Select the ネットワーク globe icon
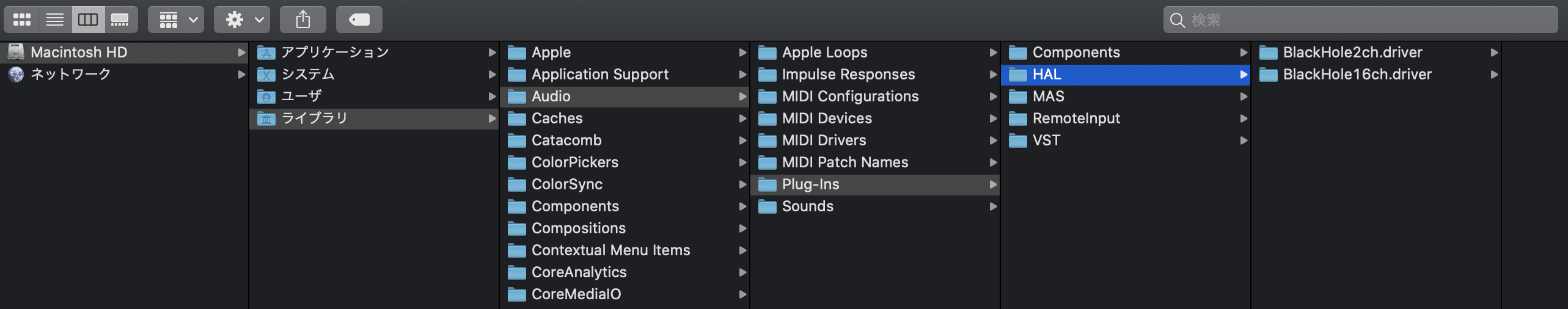This screenshot has height=309, width=1568. [16, 74]
